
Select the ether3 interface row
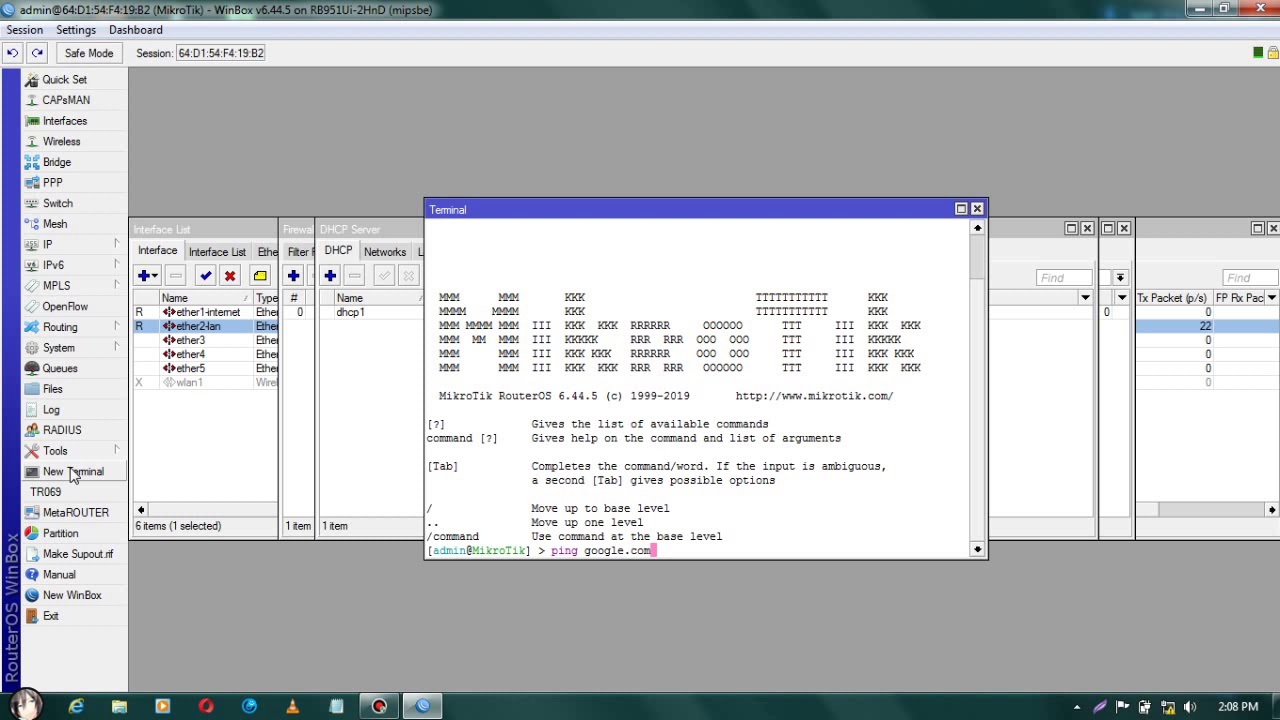tap(206, 340)
